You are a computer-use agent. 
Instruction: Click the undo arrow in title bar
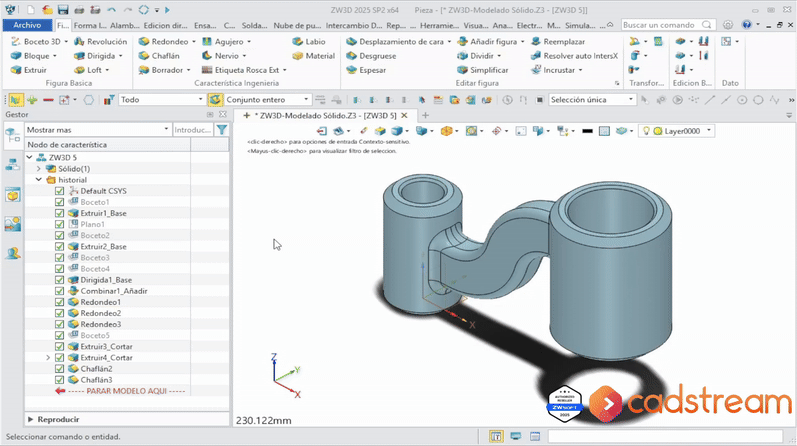click(112, 10)
